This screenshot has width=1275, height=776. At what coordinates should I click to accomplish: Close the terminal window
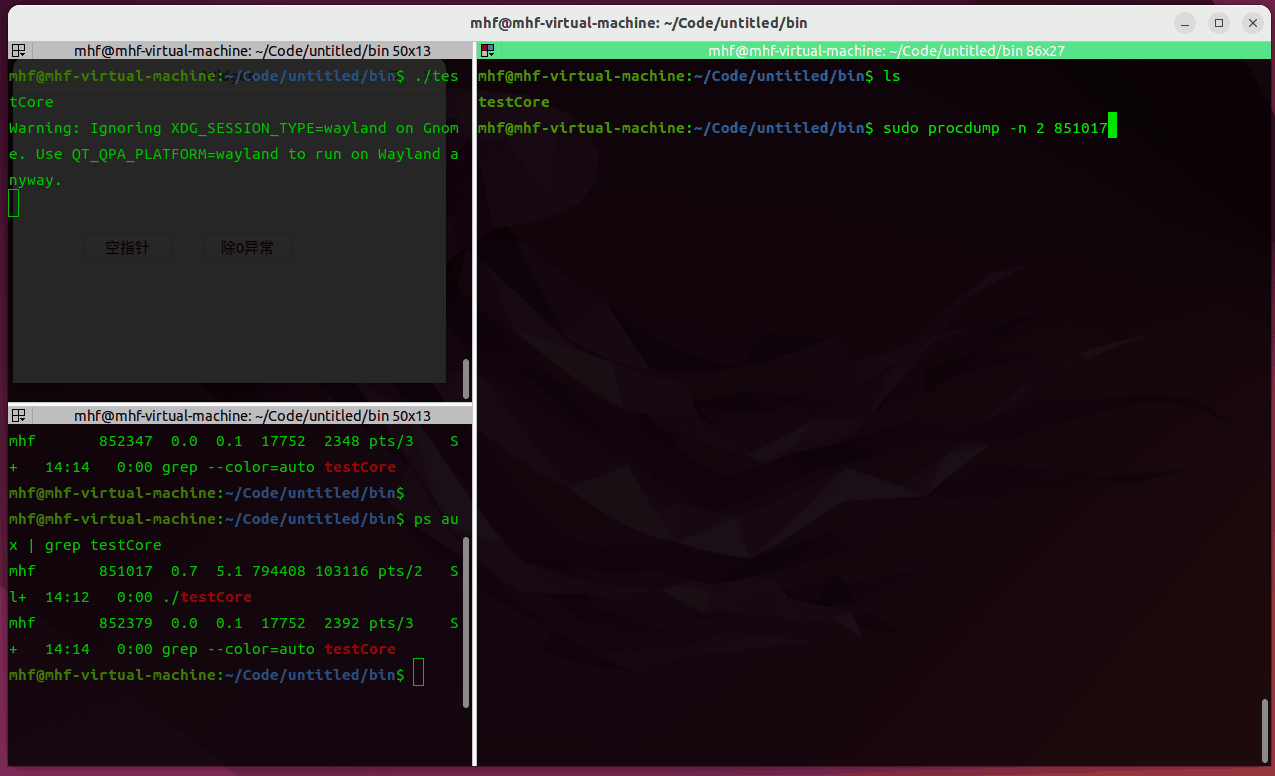[1251, 22]
